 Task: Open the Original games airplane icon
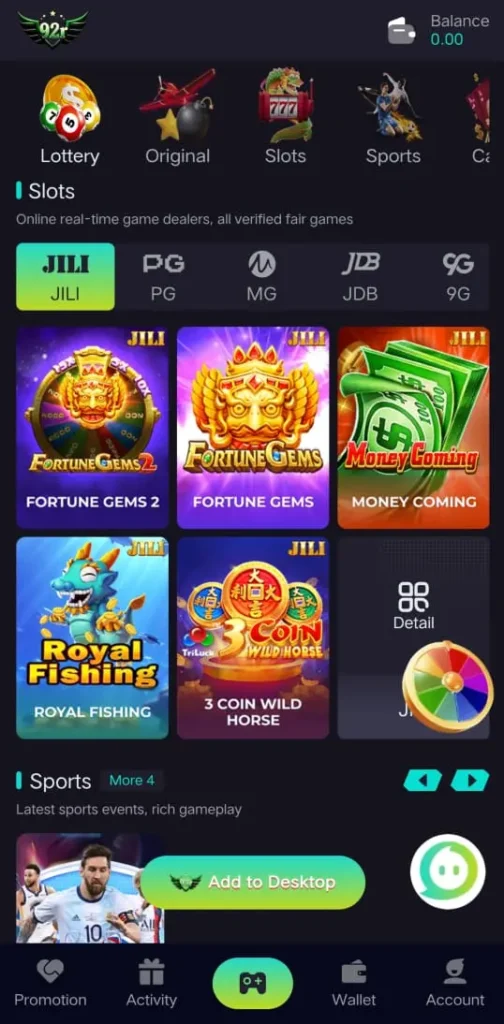click(177, 104)
